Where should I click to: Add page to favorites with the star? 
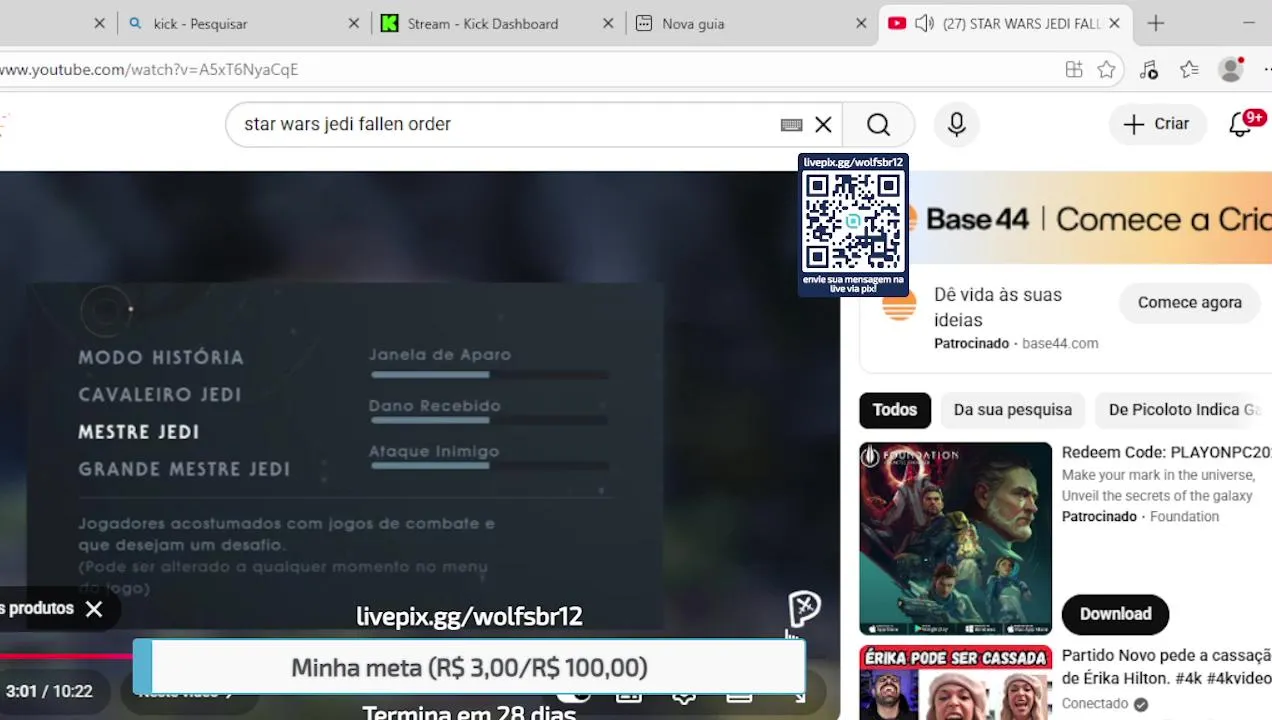coord(1106,69)
